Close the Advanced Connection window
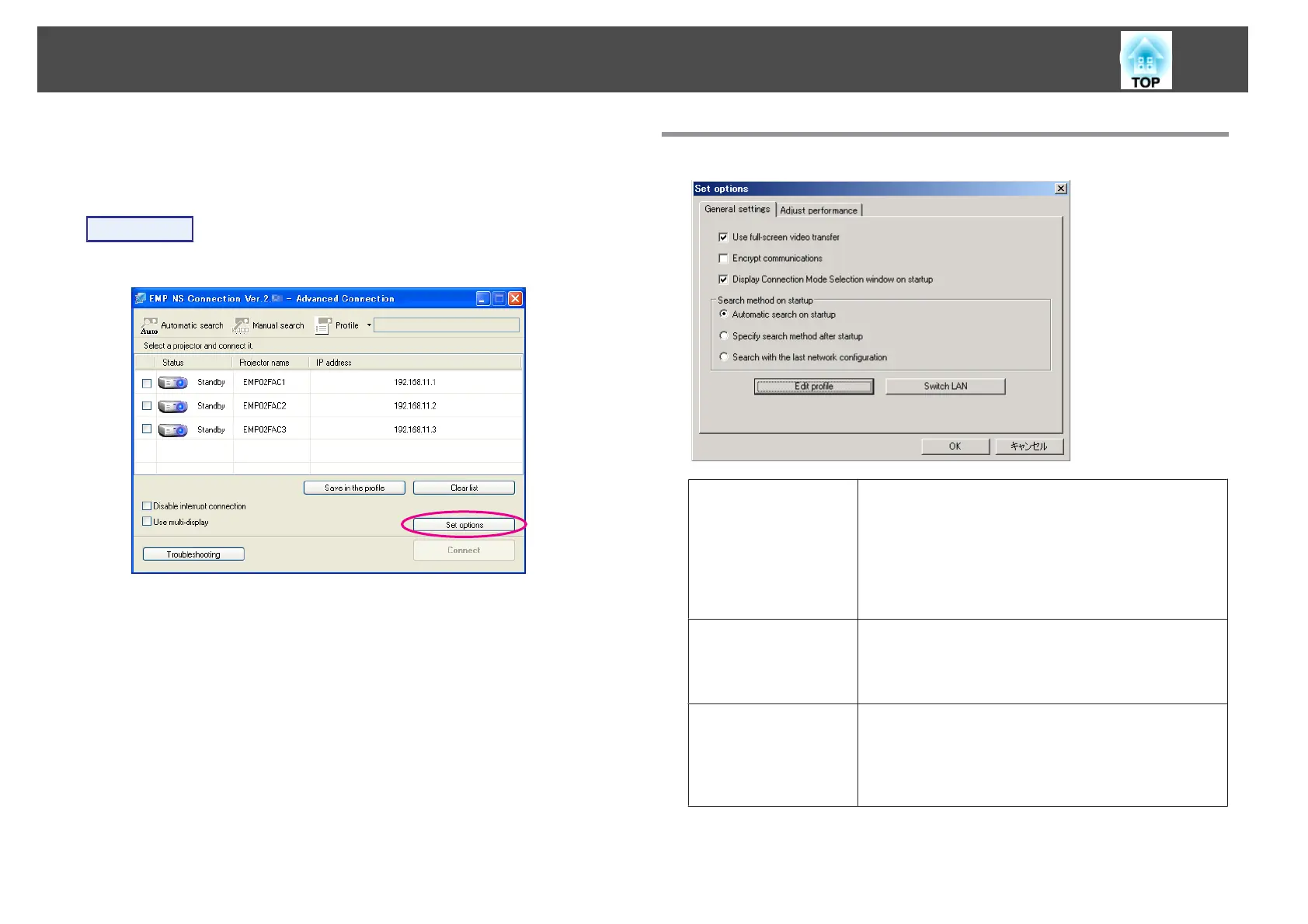 click(x=515, y=298)
